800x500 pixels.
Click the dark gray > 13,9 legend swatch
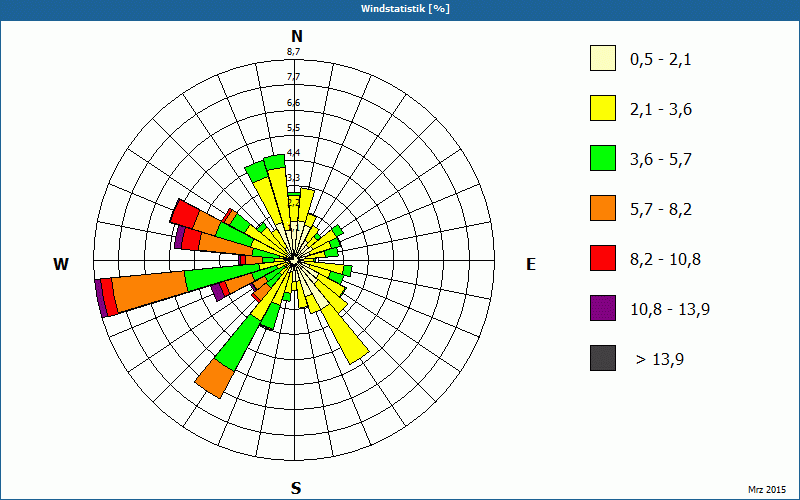click(x=603, y=358)
